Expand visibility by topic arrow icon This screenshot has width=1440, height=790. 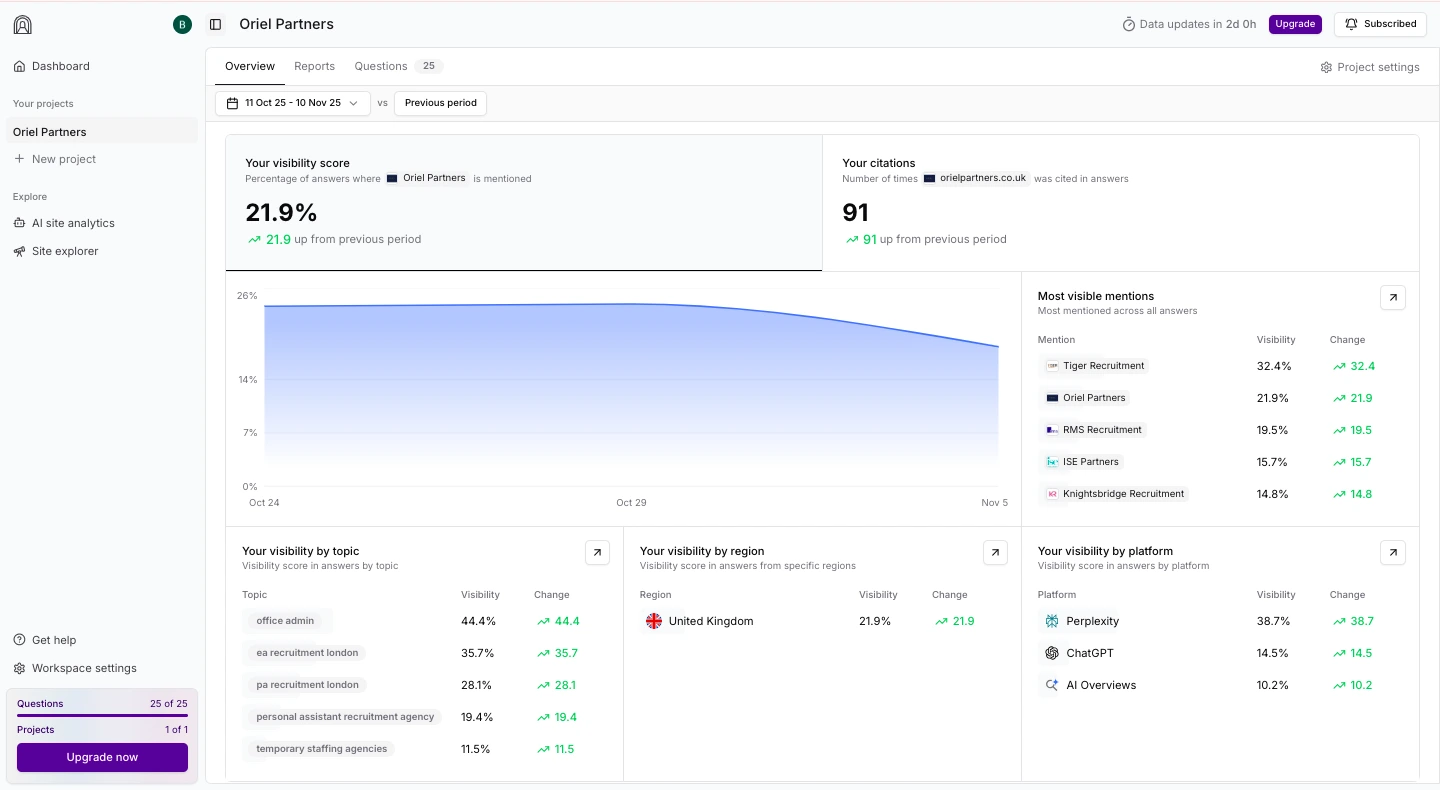tap(597, 552)
